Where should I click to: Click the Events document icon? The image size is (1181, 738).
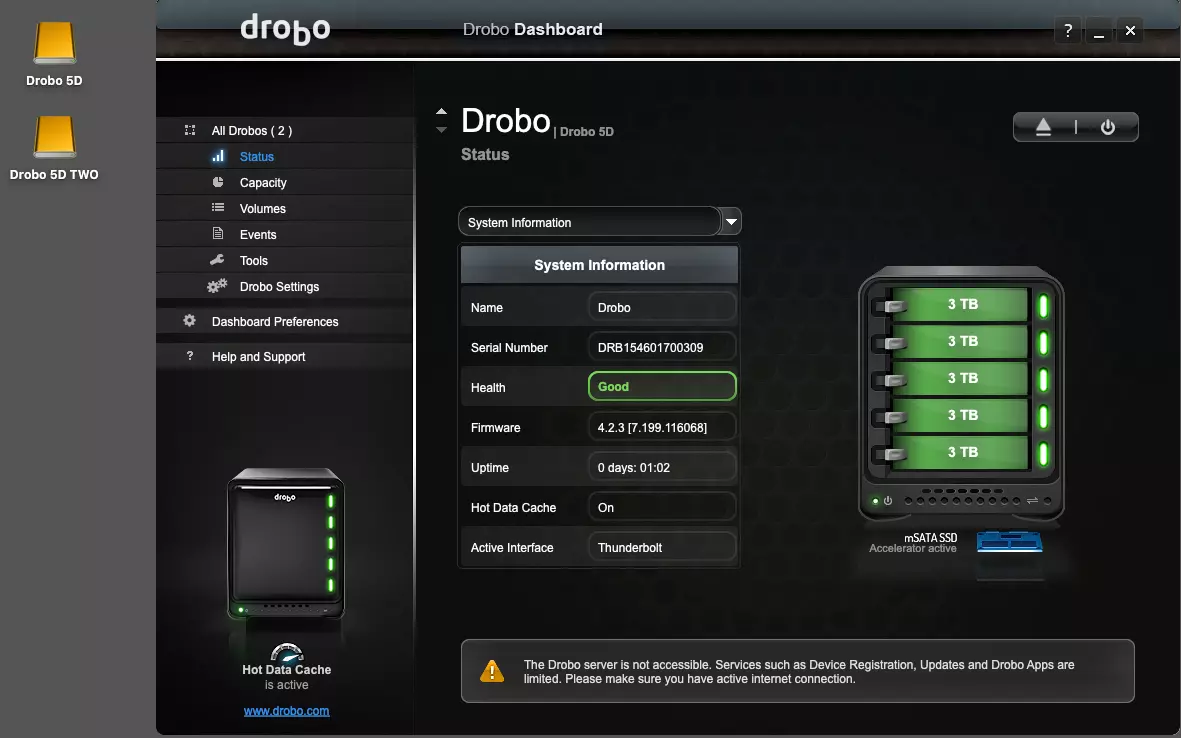tap(218, 233)
